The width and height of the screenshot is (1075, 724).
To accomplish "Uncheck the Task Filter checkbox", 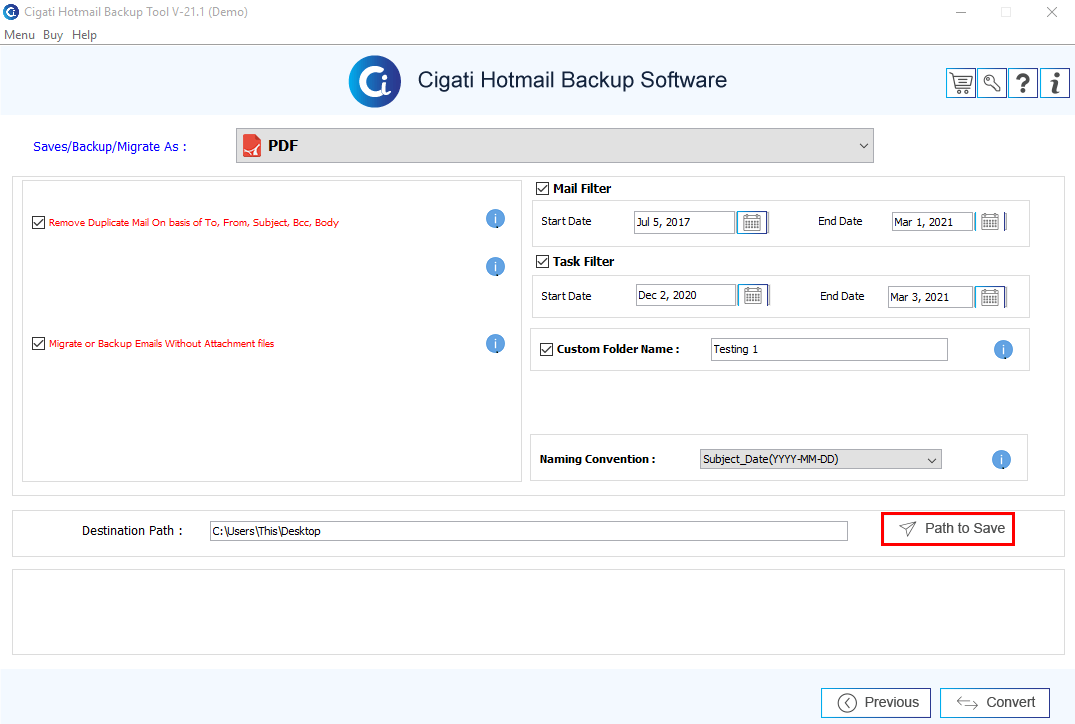I will point(542,261).
